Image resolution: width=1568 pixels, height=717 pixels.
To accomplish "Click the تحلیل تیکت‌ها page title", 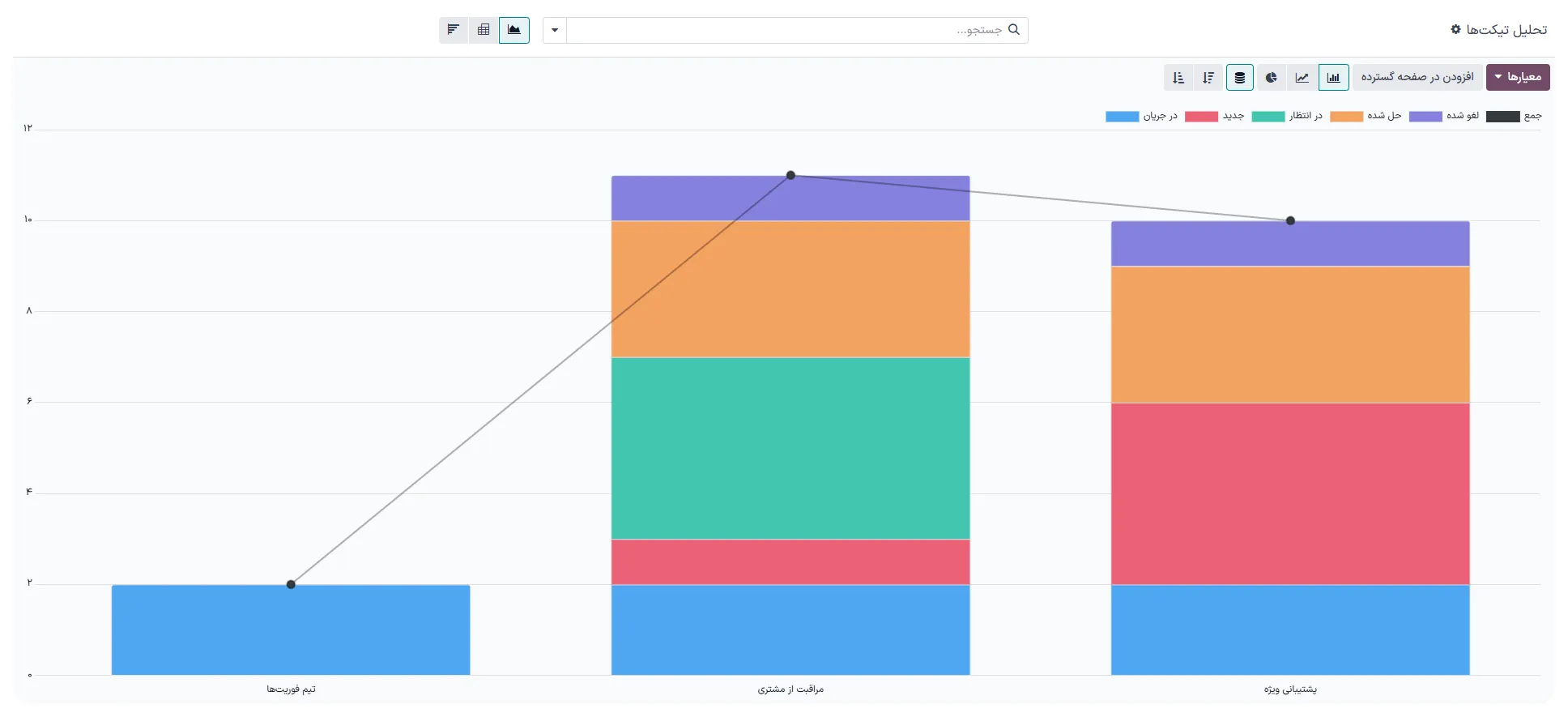I will pyautogui.click(x=1506, y=30).
